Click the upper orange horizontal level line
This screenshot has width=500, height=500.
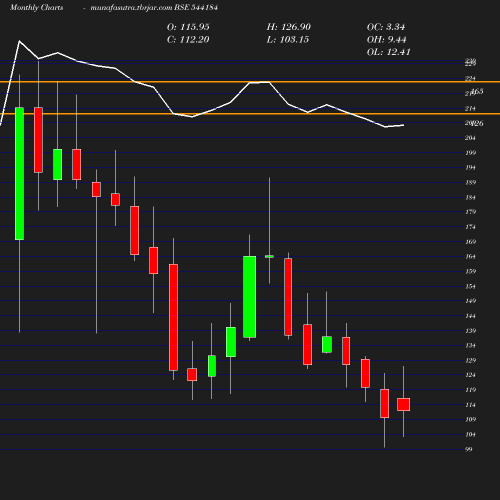(x=250, y=82)
